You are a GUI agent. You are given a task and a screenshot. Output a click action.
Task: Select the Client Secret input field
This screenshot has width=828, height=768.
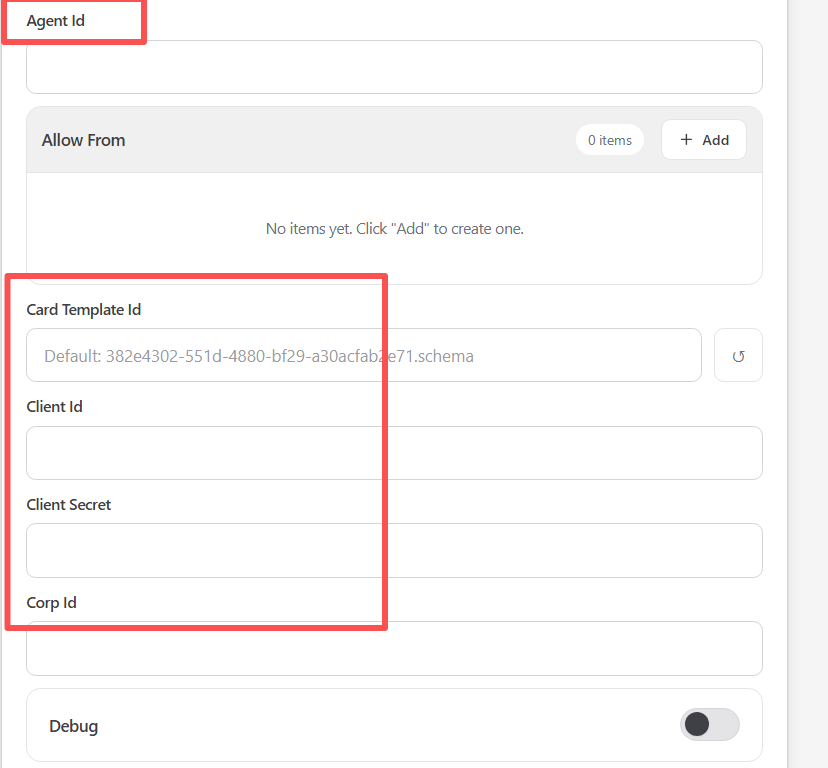394,550
